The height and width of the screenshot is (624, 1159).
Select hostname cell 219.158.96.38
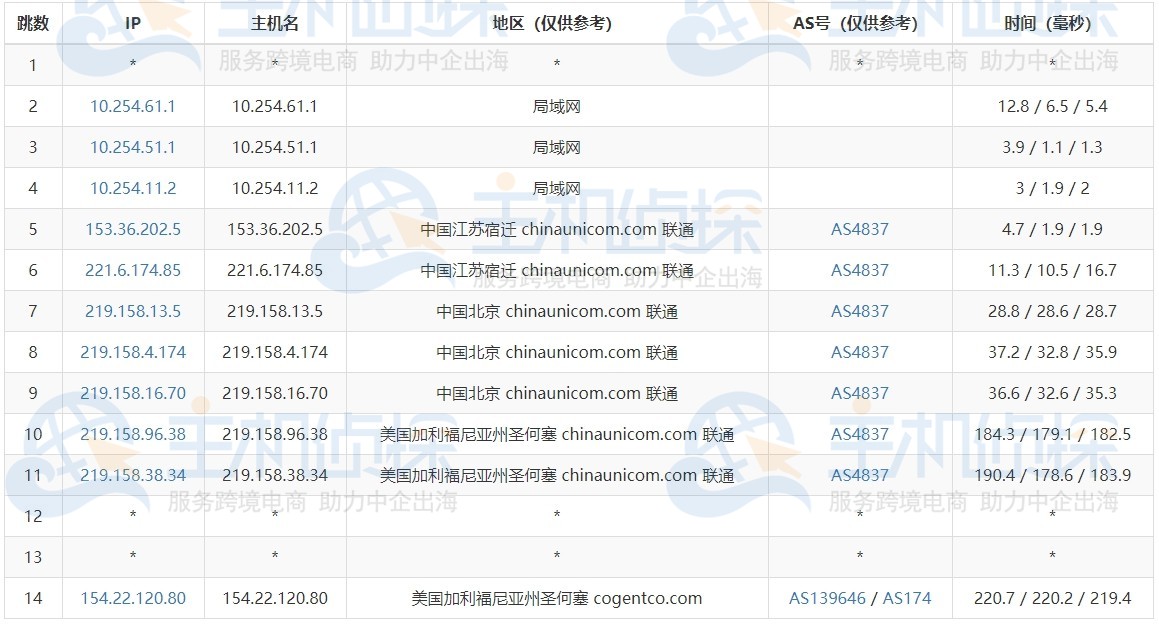pos(275,434)
